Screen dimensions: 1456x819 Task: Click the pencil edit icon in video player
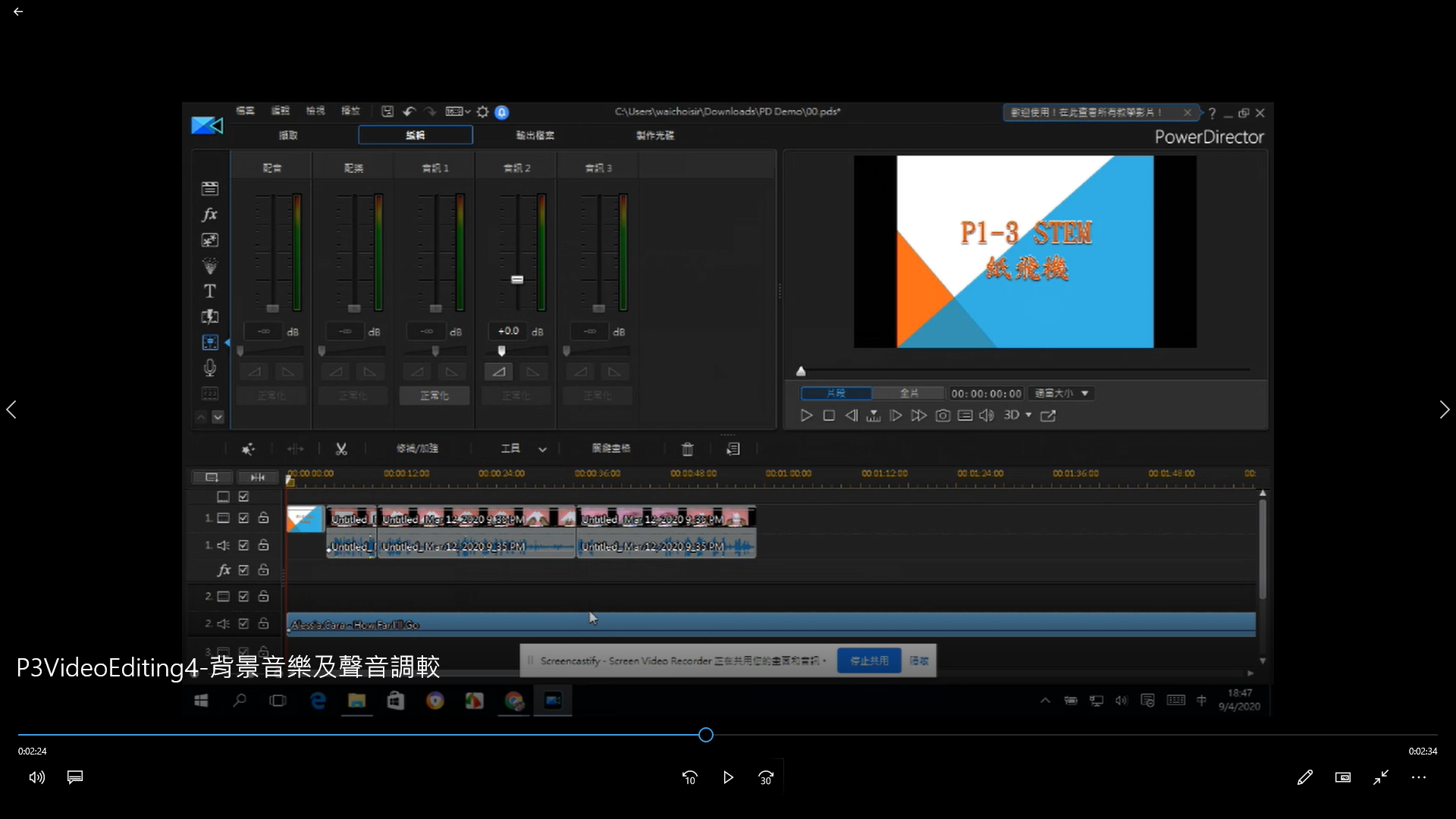(1305, 777)
